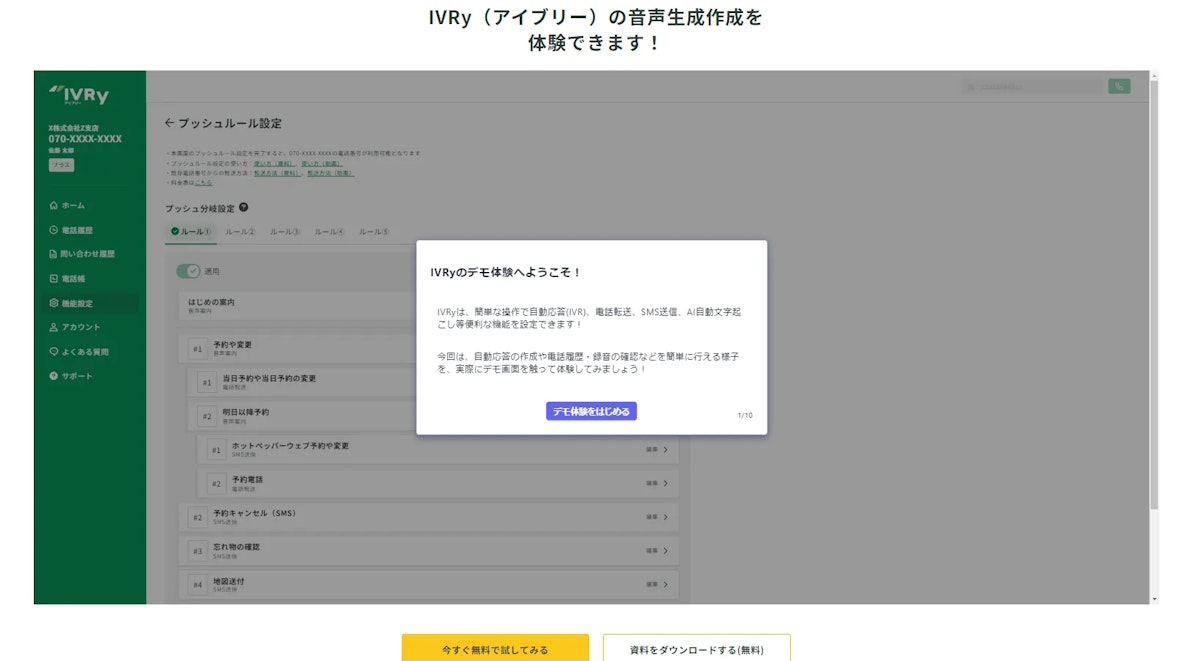
Task: Click the scrollbar up arrow
Action: pos(1154,76)
